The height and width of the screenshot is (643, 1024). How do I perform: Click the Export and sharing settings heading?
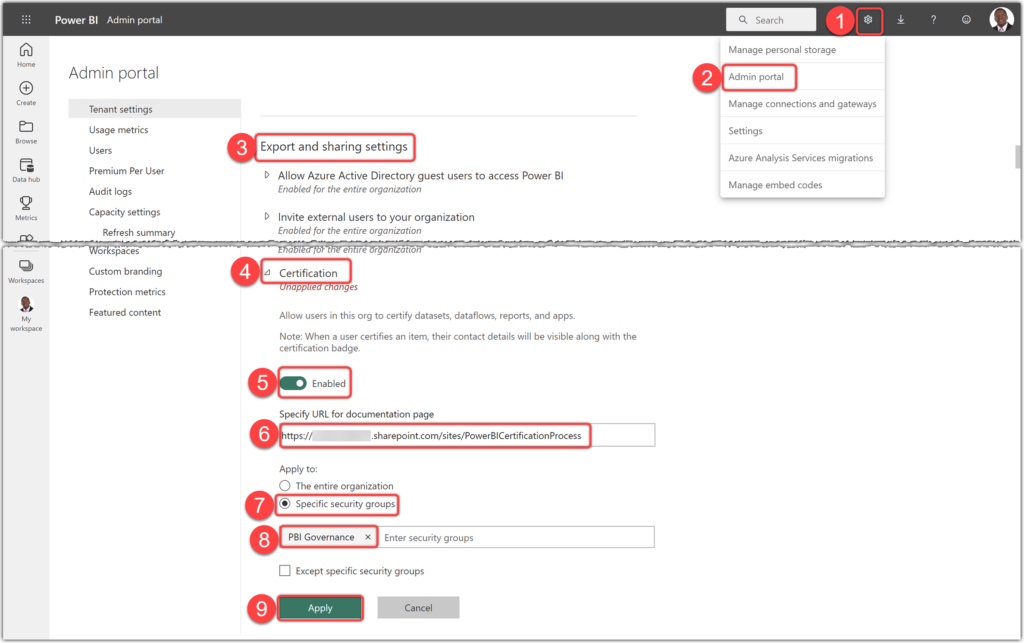tap(334, 146)
